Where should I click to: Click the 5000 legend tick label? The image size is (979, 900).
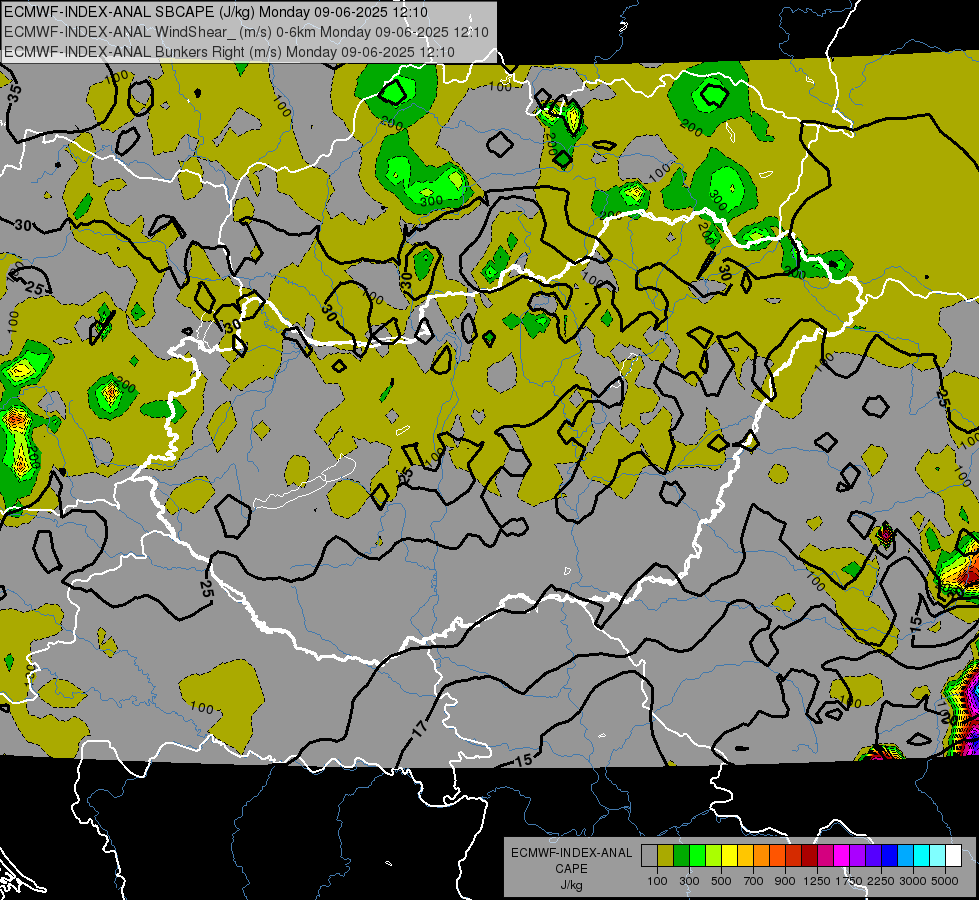click(945, 881)
